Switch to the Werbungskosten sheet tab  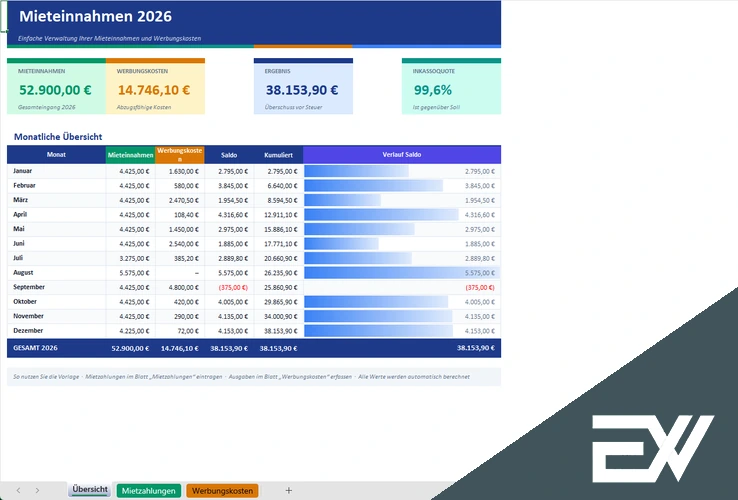tap(222, 491)
